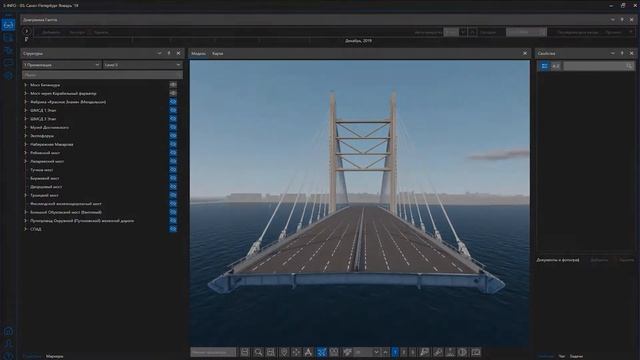Pin the Свойства panel
The image size is (640, 360).
coord(622,53)
